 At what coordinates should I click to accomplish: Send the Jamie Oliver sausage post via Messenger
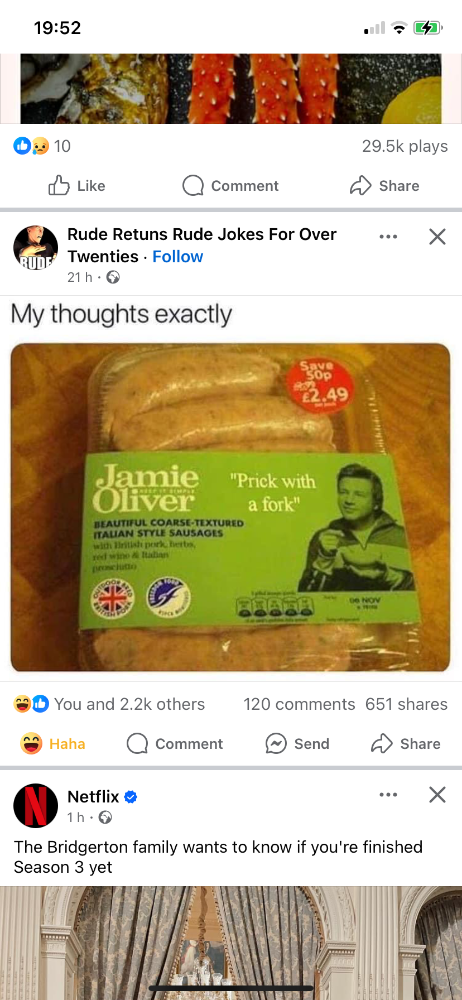click(x=297, y=744)
